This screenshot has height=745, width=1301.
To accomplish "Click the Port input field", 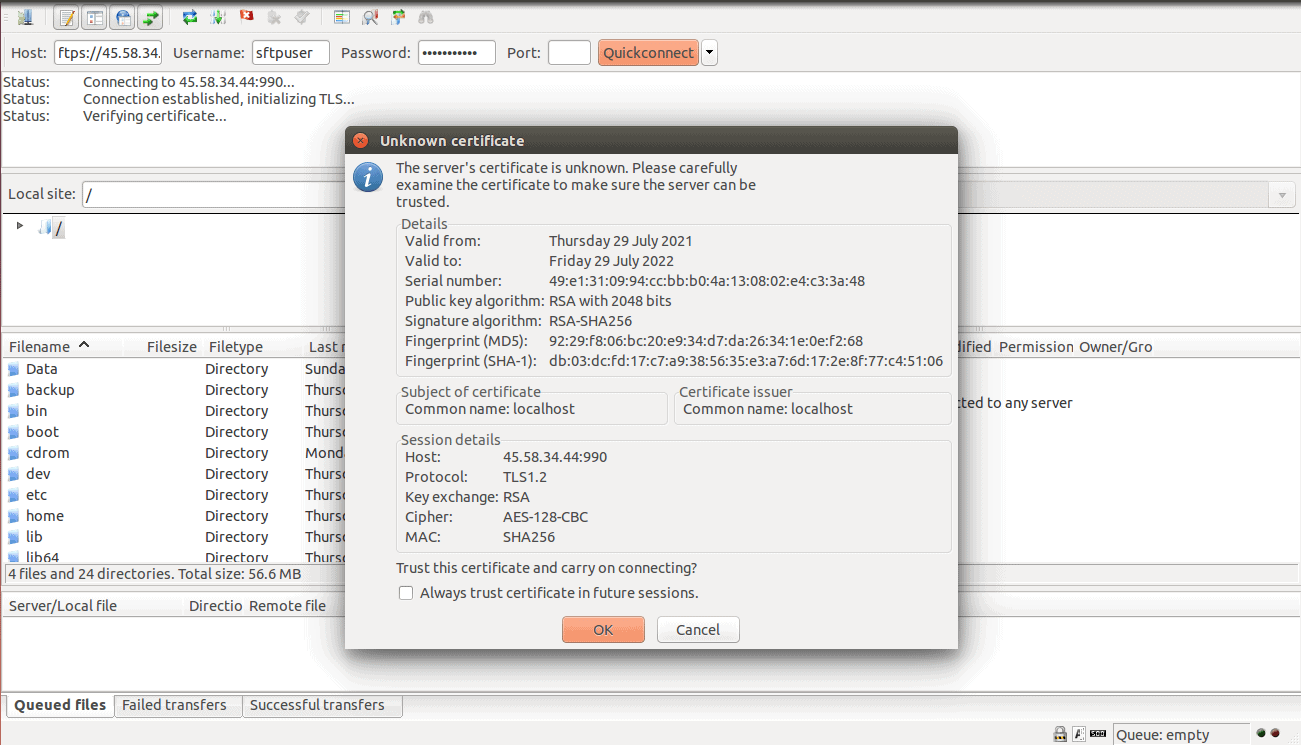I will (x=569, y=53).
